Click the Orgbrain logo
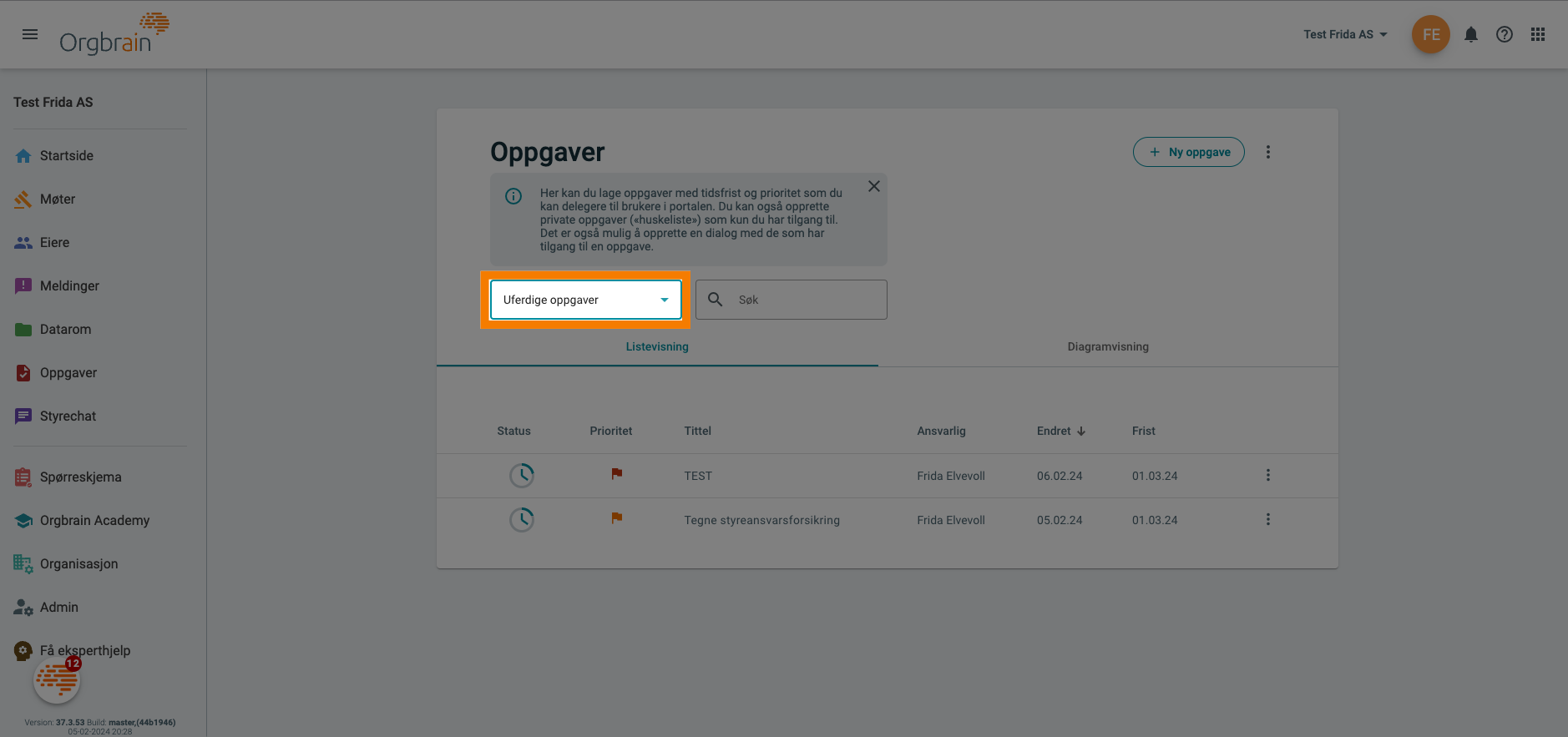Screen dimensions: 1568x737 pos(114,34)
